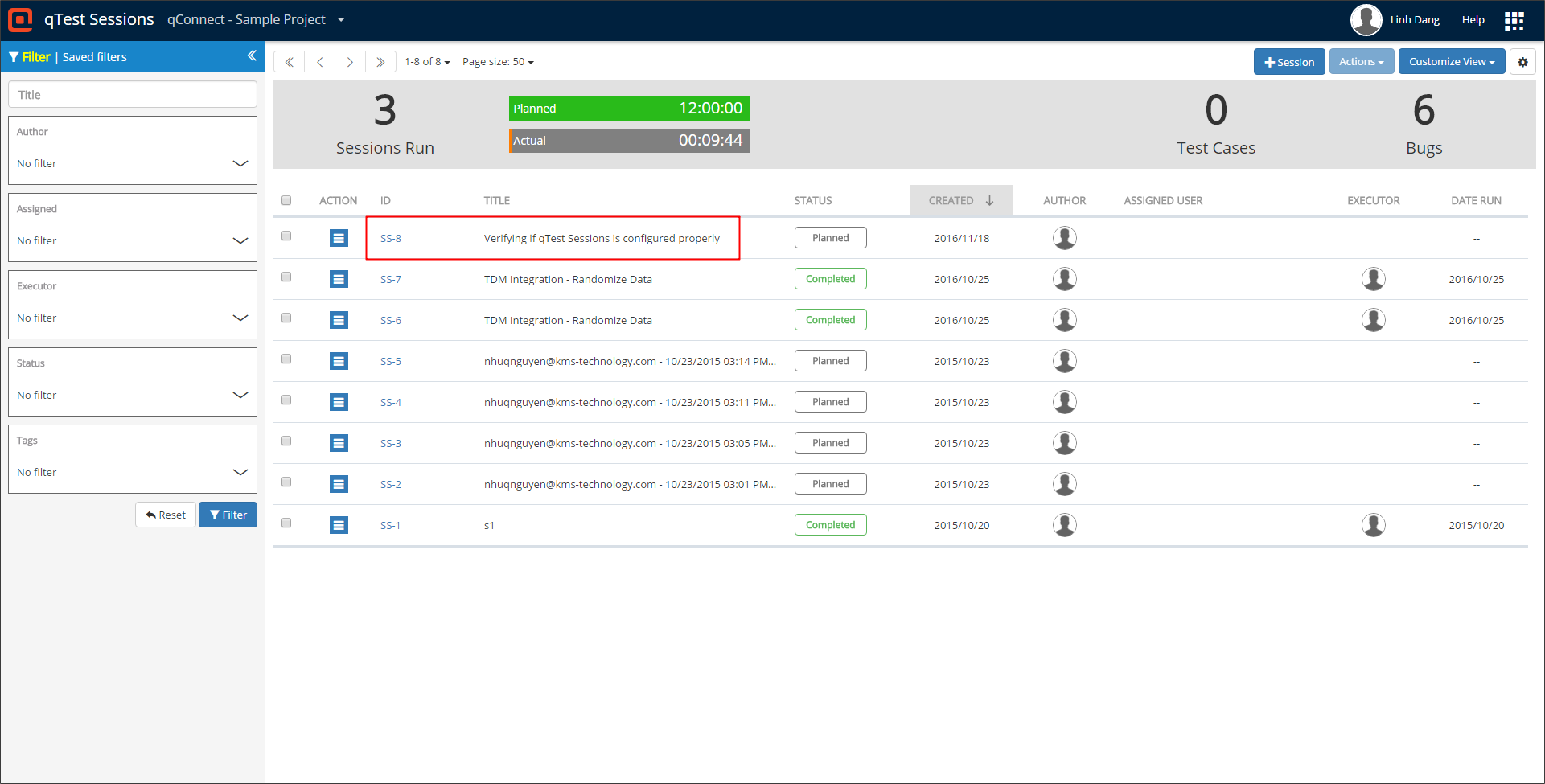This screenshot has width=1545, height=784.
Task: Go to next page of sessions
Action: (x=350, y=62)
